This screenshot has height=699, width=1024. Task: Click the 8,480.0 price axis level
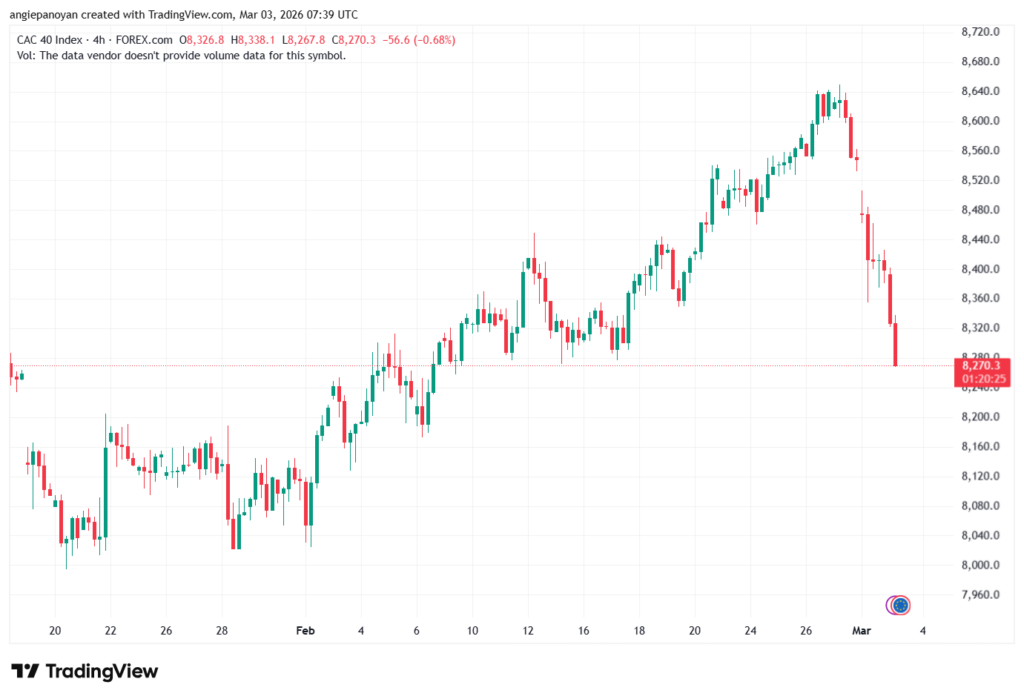pos(977,210)
